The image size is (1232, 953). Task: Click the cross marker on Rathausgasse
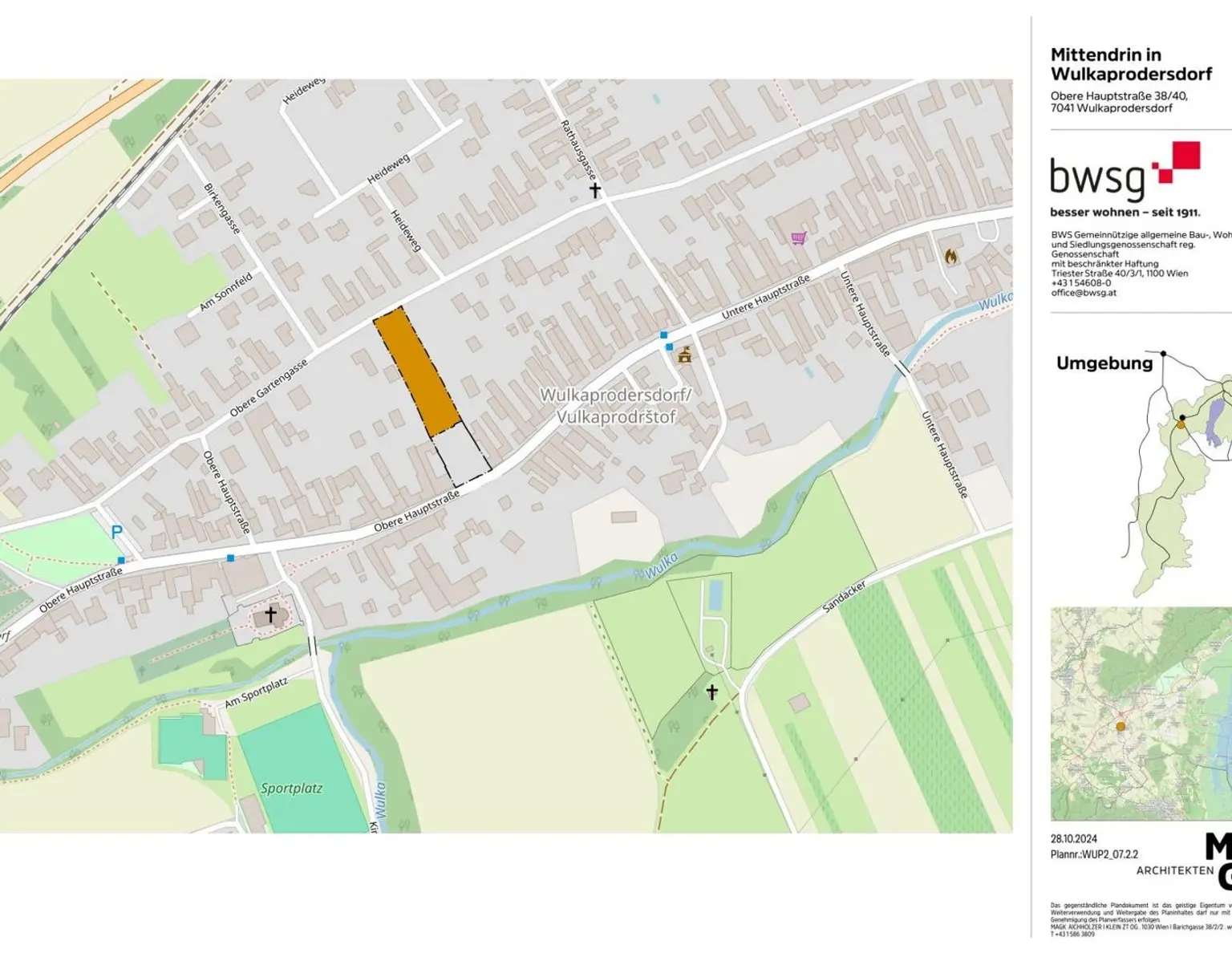595,190
